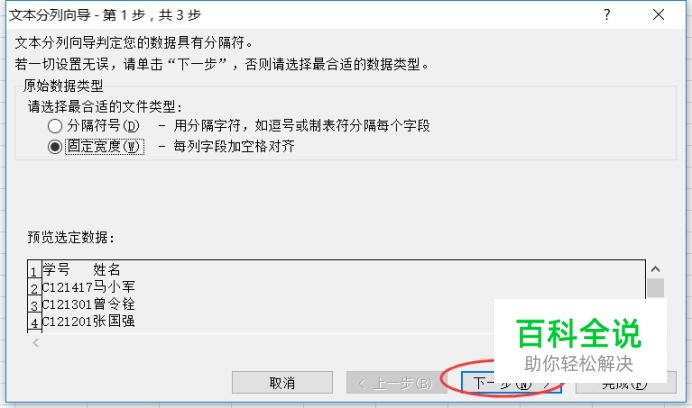Viewport: 692px width, 408px height.
Task: Select the 分隔符号(D) radio option
Action: [x=55, y=126]
